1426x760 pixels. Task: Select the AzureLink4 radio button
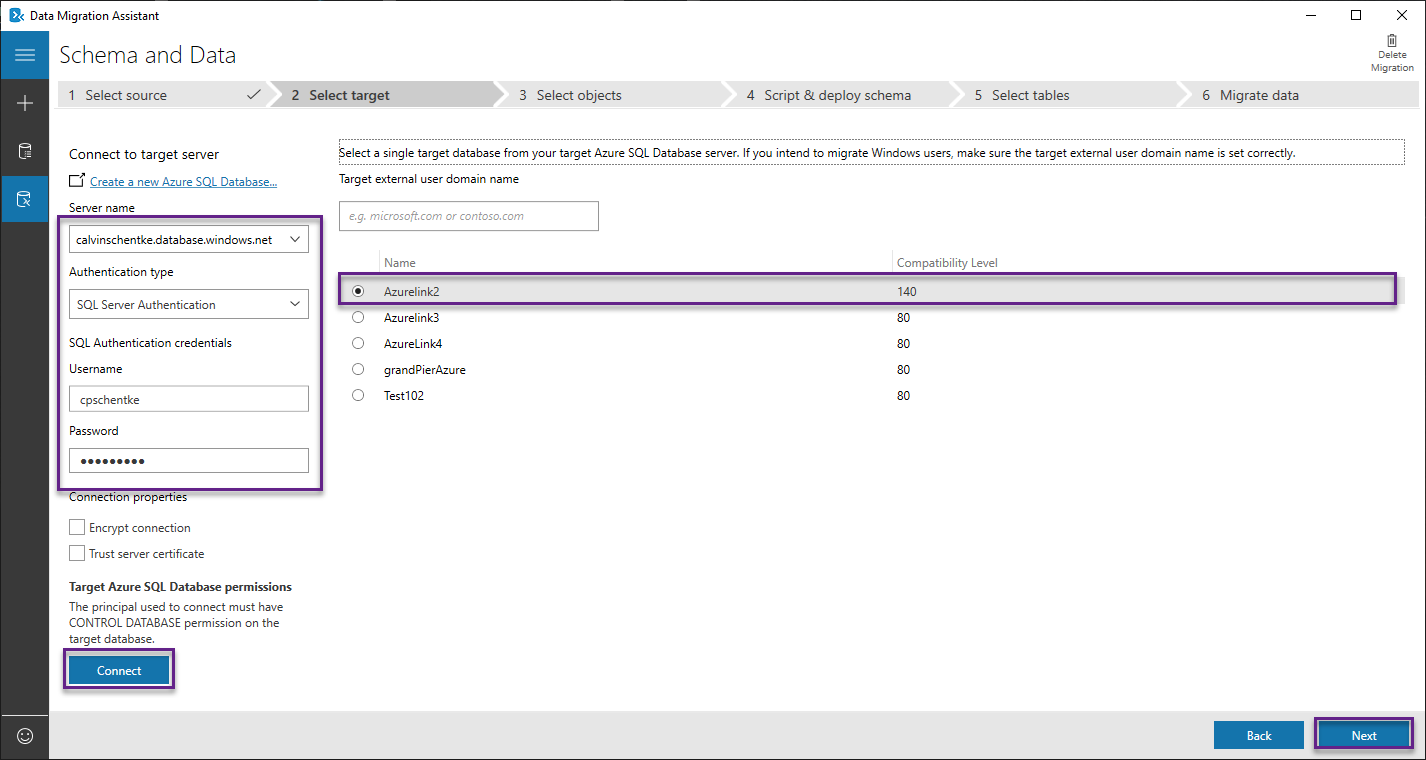(x=358, y=343)
